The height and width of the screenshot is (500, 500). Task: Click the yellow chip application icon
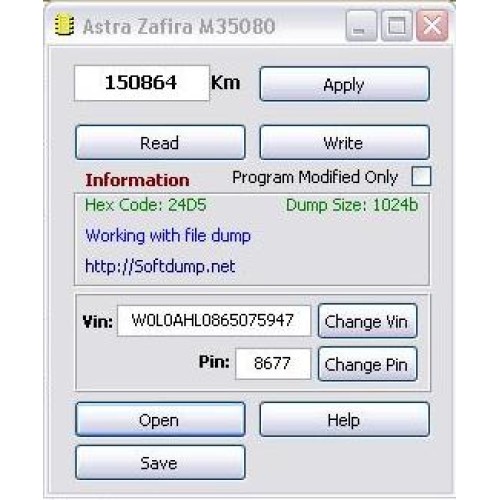[x=64, y=25]
